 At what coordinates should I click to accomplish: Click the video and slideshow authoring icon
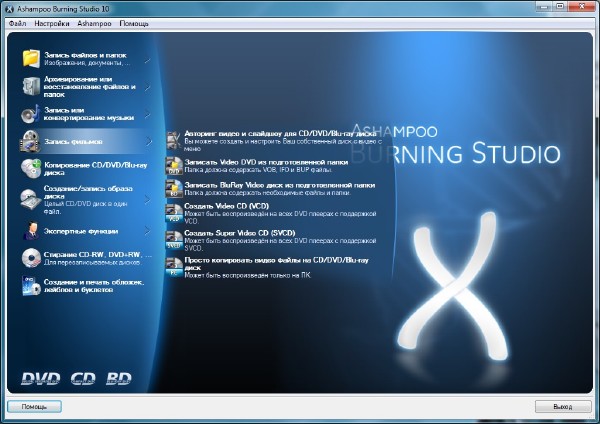pyautogui.click(x=174, y=138)
